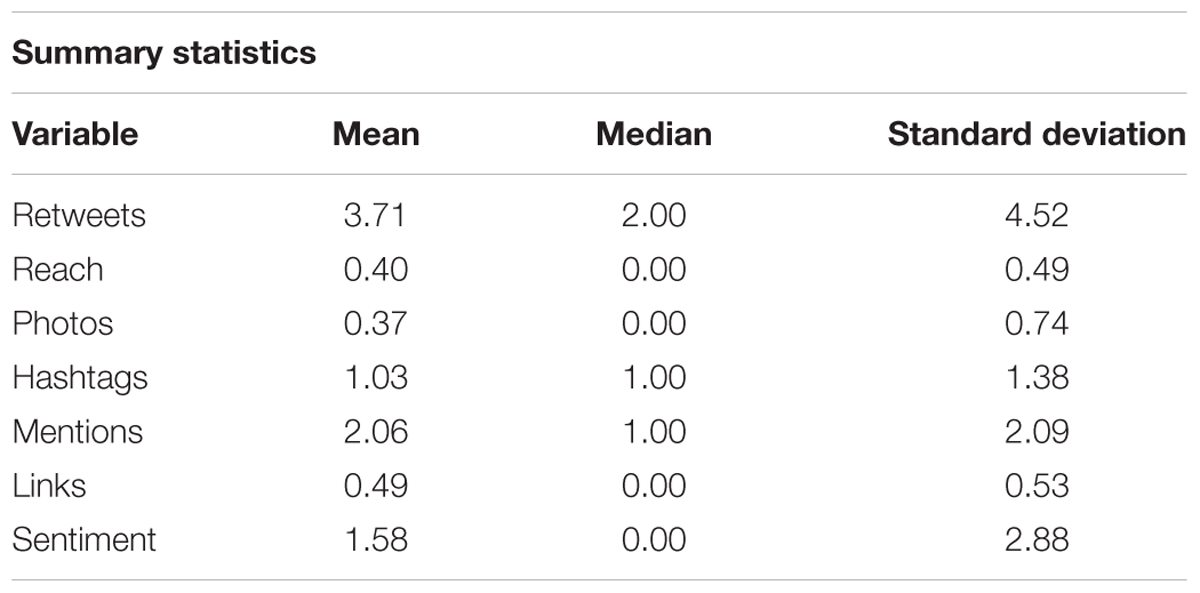Click the Retweets standard deviation 4.52
The image size is (1200, 593).
(x=1036, y=215)
